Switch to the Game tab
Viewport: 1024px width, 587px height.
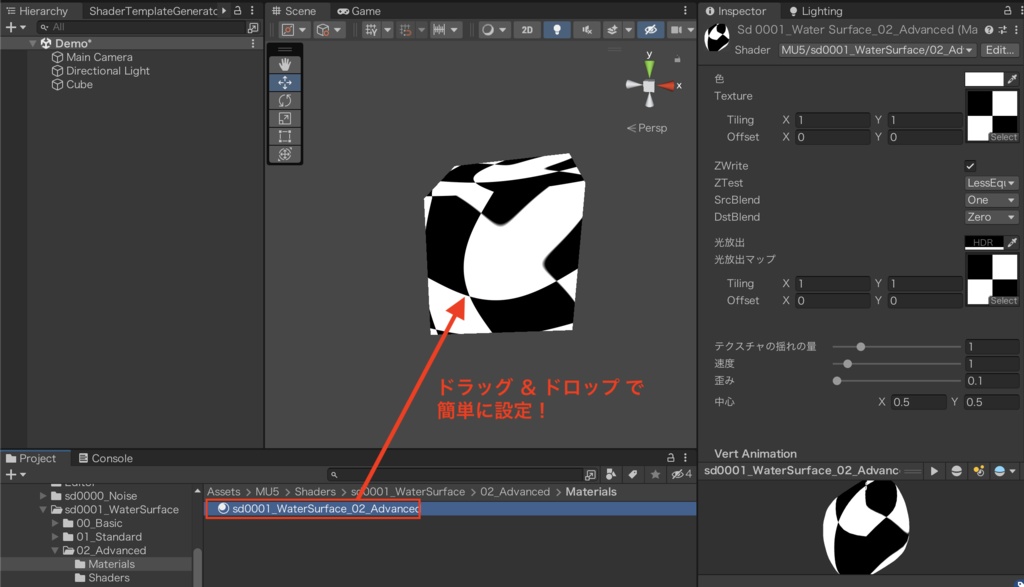[x=359, y=10]
